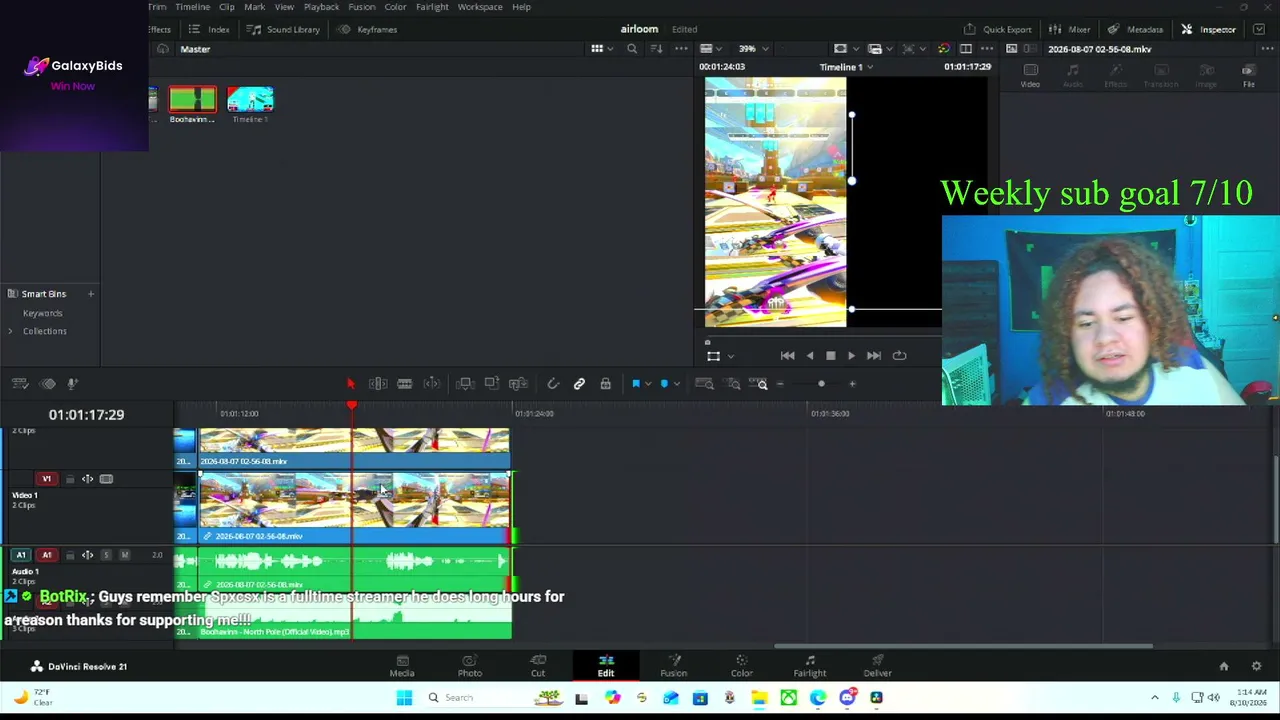The width and height of the screenshot is (1280, 720).
Task: Open media pool view mode dropdown
Action: point(602,49)
